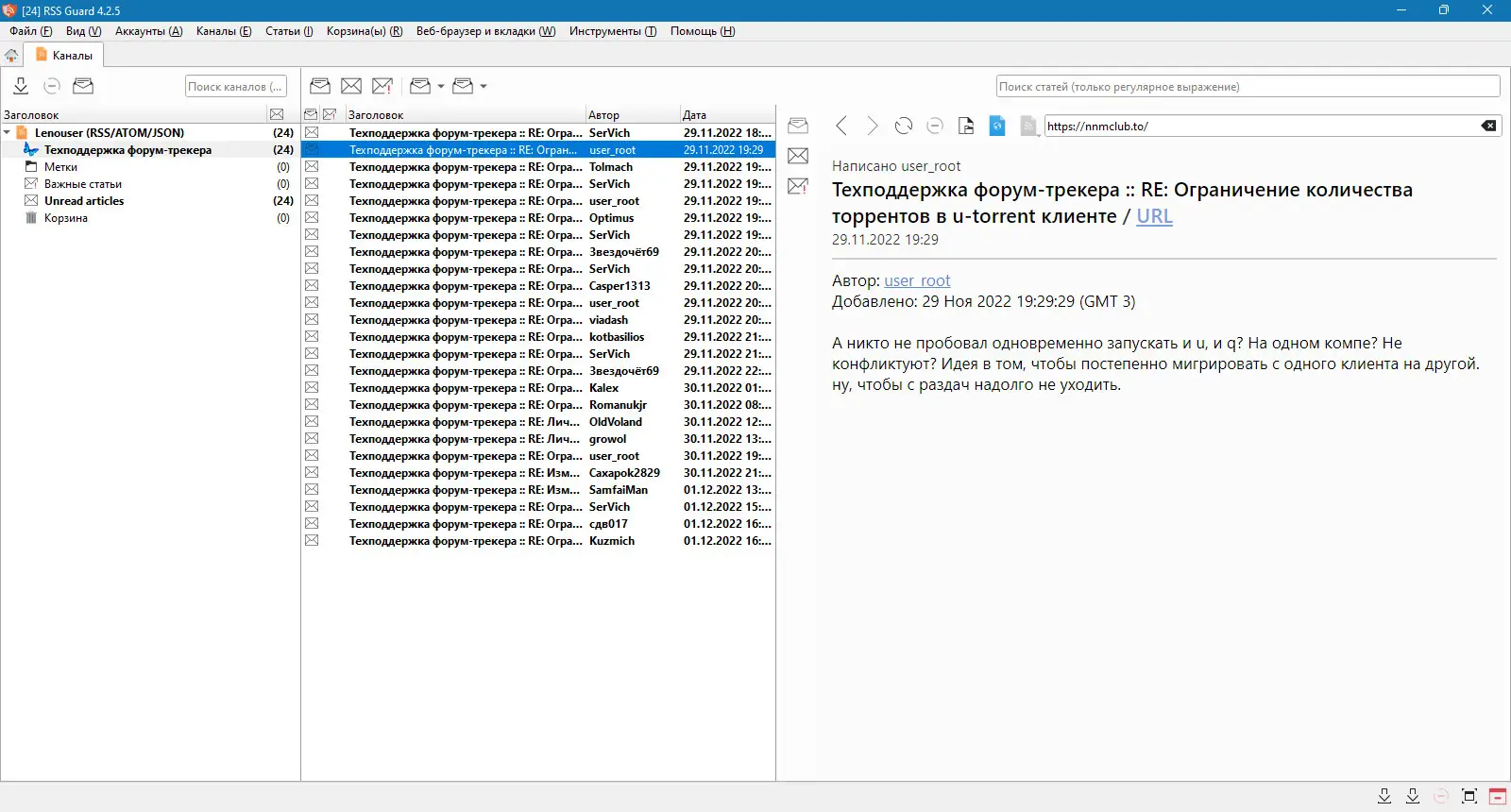Switch to the Каналы tab
1511x812 pixels.
click(x=63, y=56)
